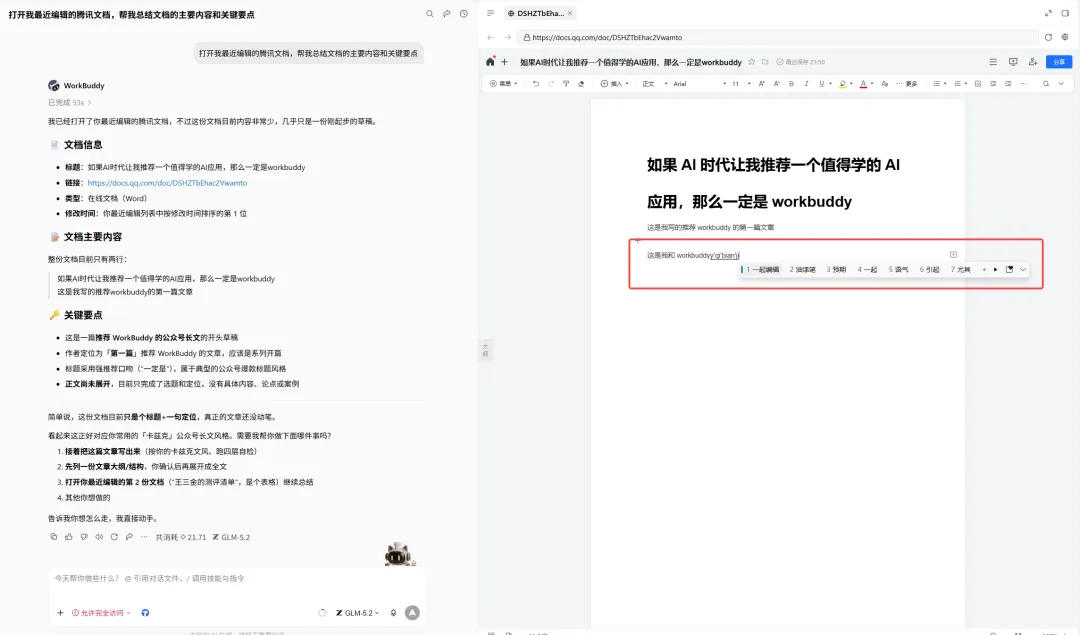1080x635 pixels.
Task: Go forward in the embedded browser
Action: (x=508, y=37)
